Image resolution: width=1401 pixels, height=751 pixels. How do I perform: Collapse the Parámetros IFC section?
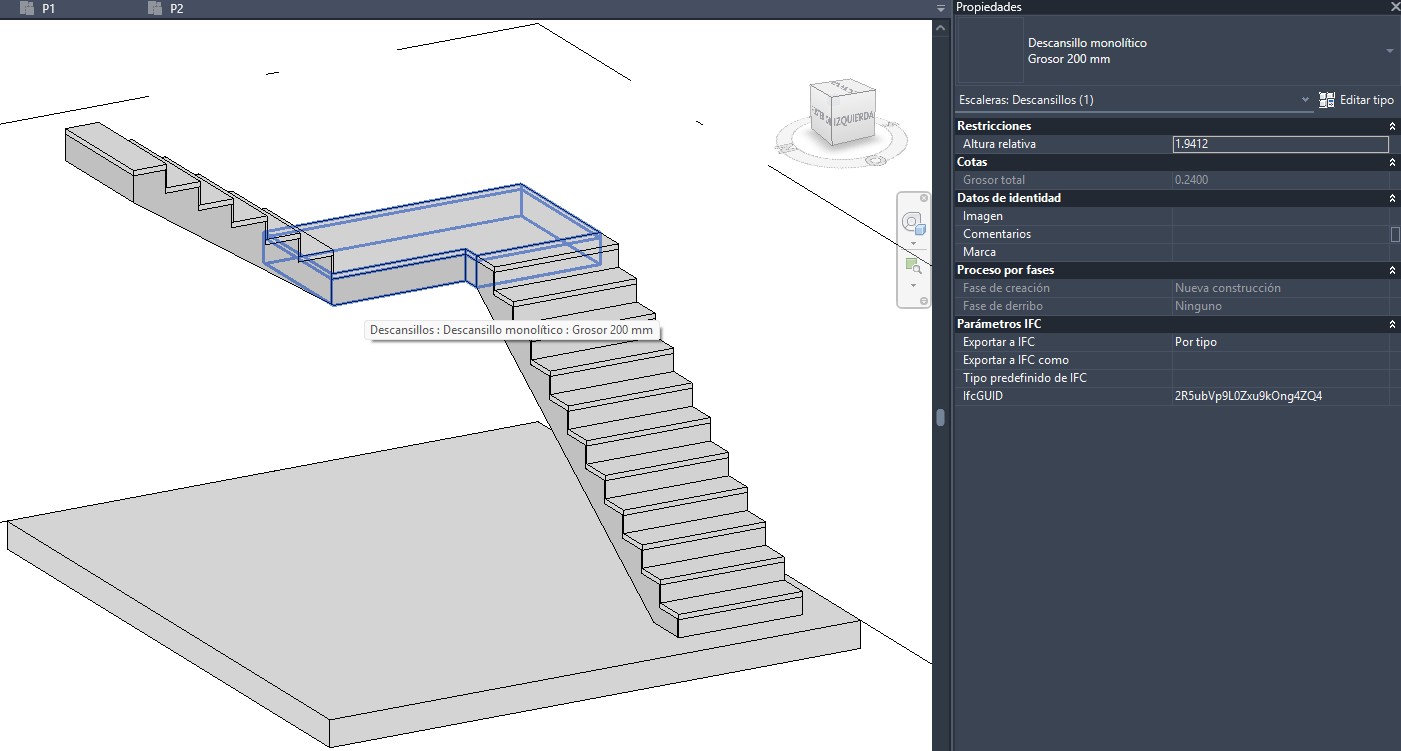[1391, 324]
